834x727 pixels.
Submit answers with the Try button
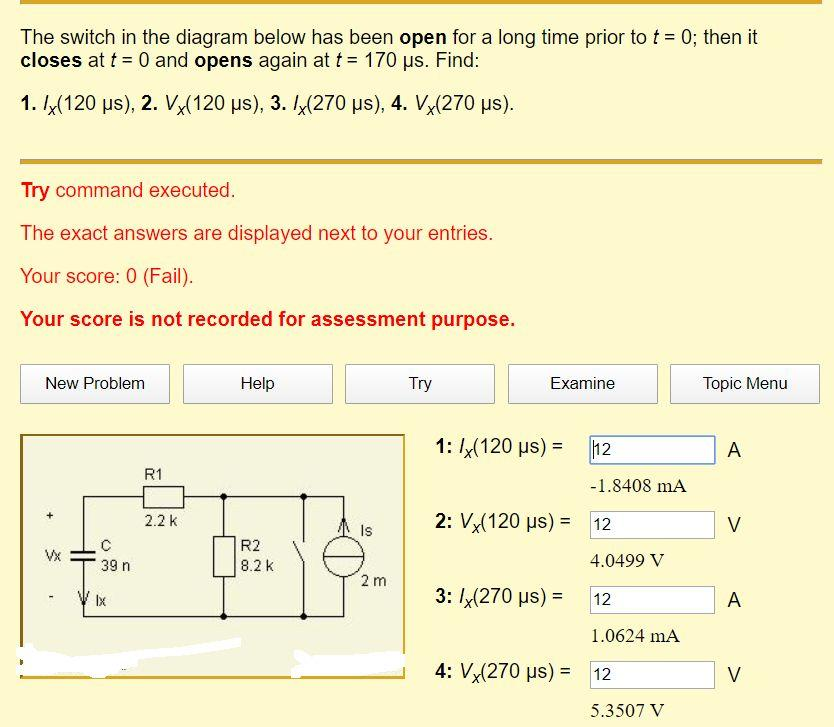coord(420,383)
